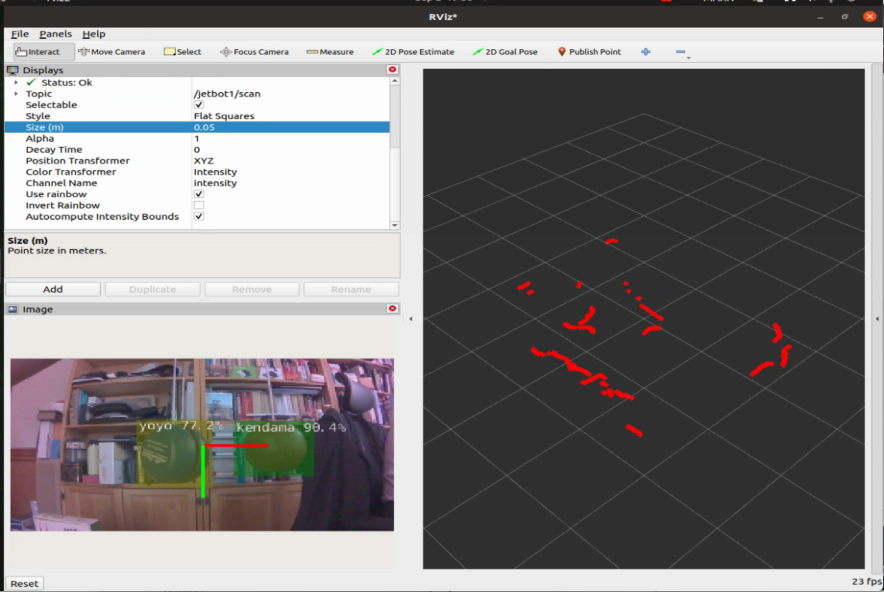
Task: Click the blue minus remove-tool icon
Action: [680, 52]
